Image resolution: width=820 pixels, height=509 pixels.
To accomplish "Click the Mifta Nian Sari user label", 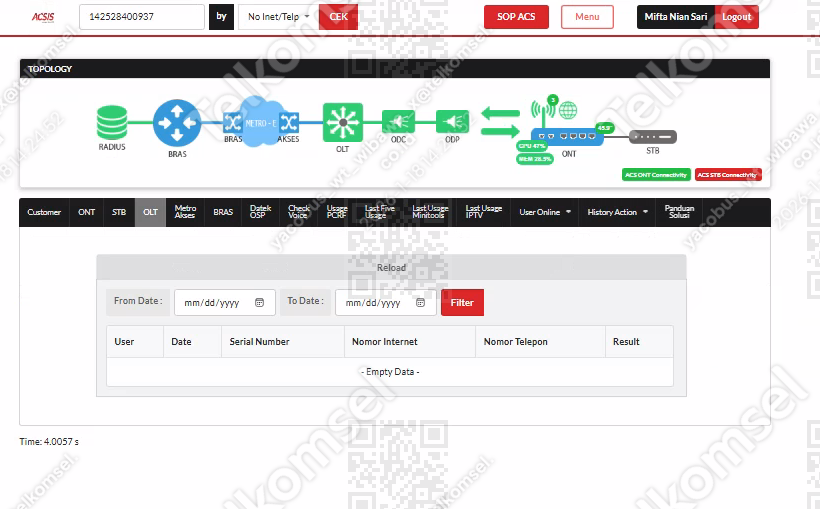I will tap(676, 17).
